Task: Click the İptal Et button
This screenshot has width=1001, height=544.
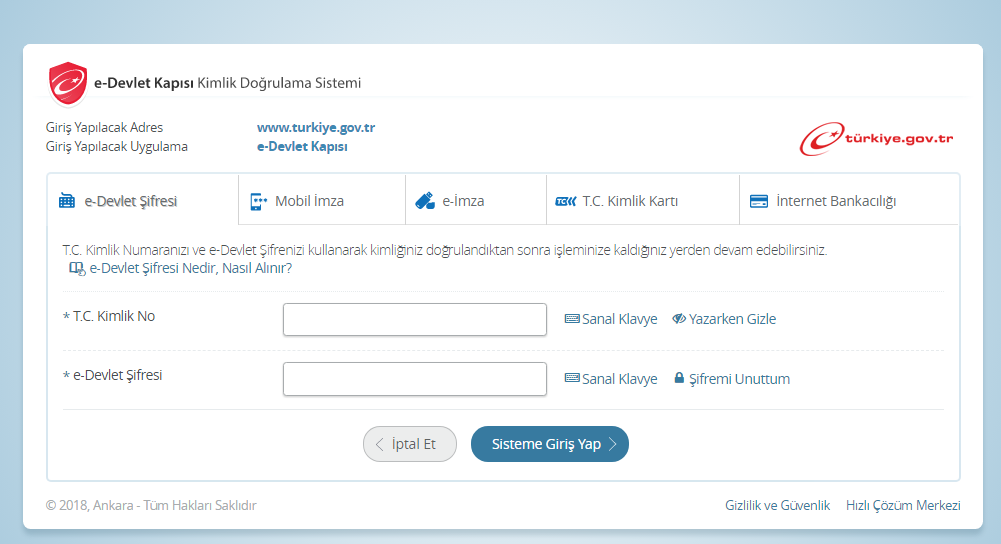Action: 410,444
